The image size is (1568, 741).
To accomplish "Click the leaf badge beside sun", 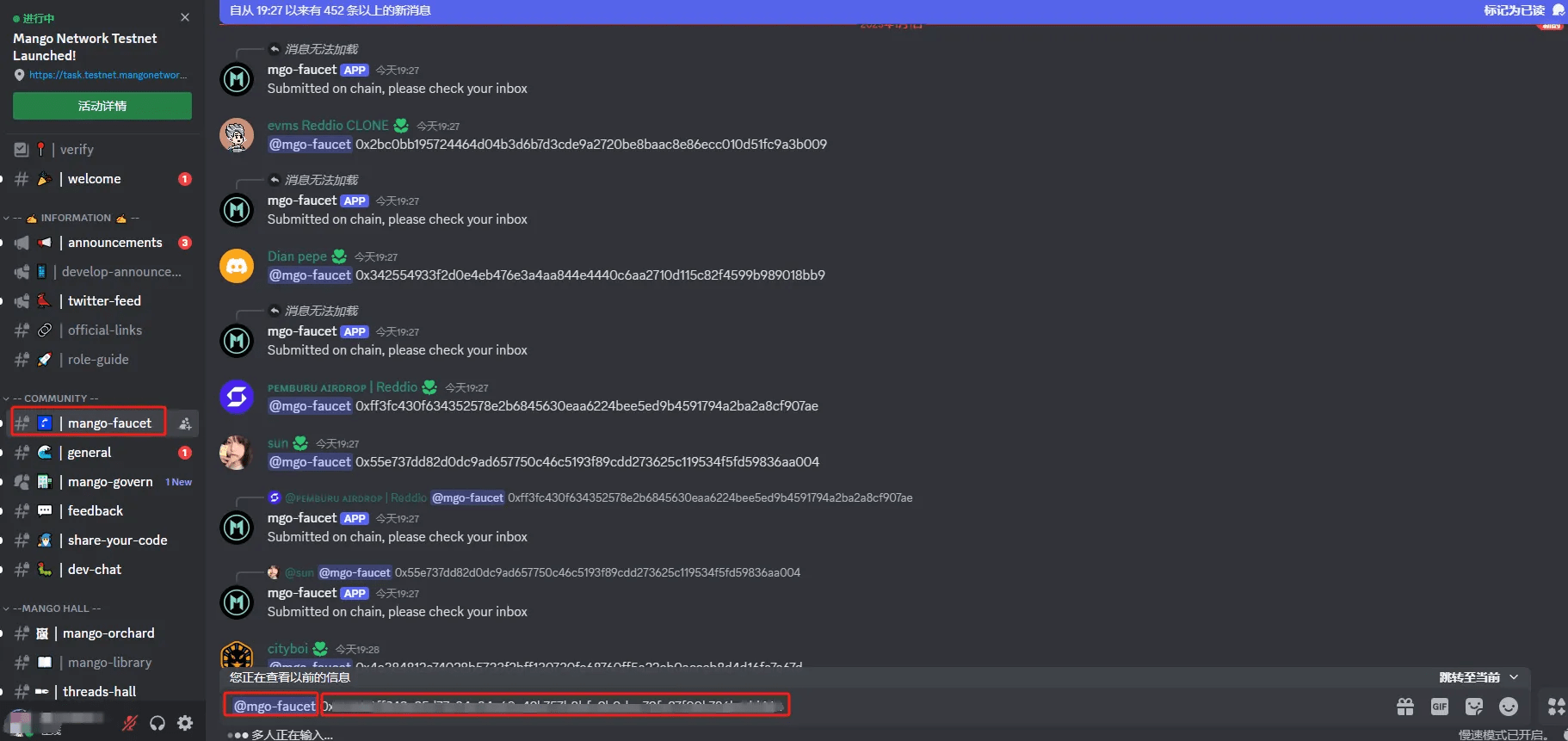I will point(300,443).
